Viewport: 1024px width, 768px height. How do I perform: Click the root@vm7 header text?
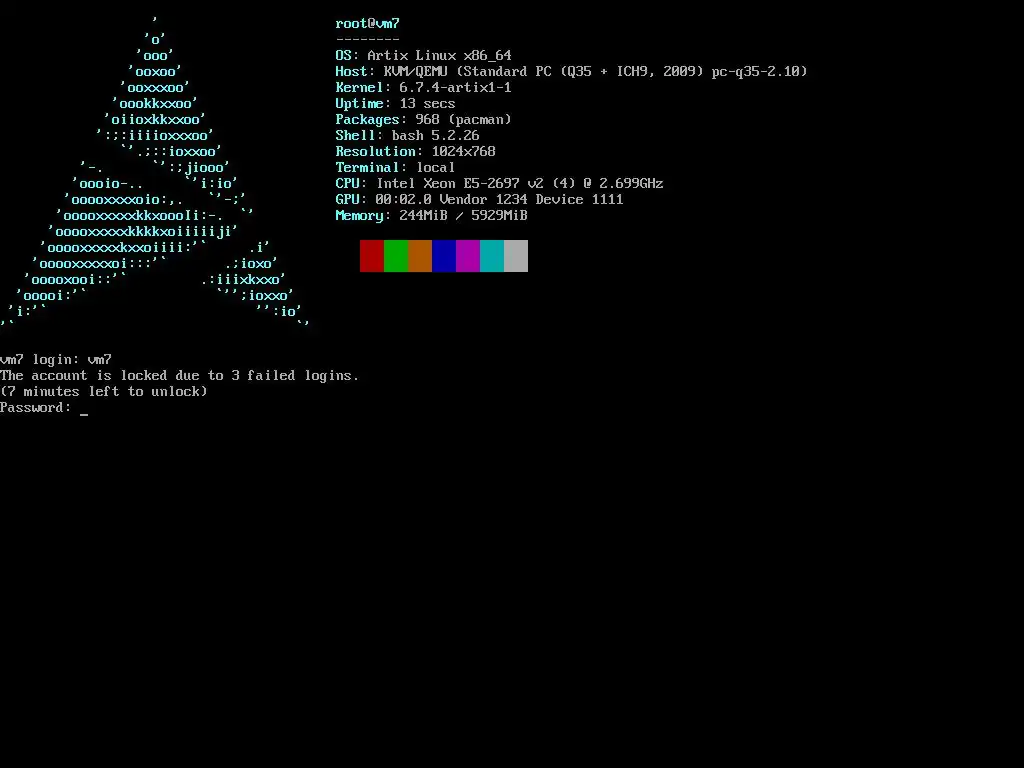[368, 24]
